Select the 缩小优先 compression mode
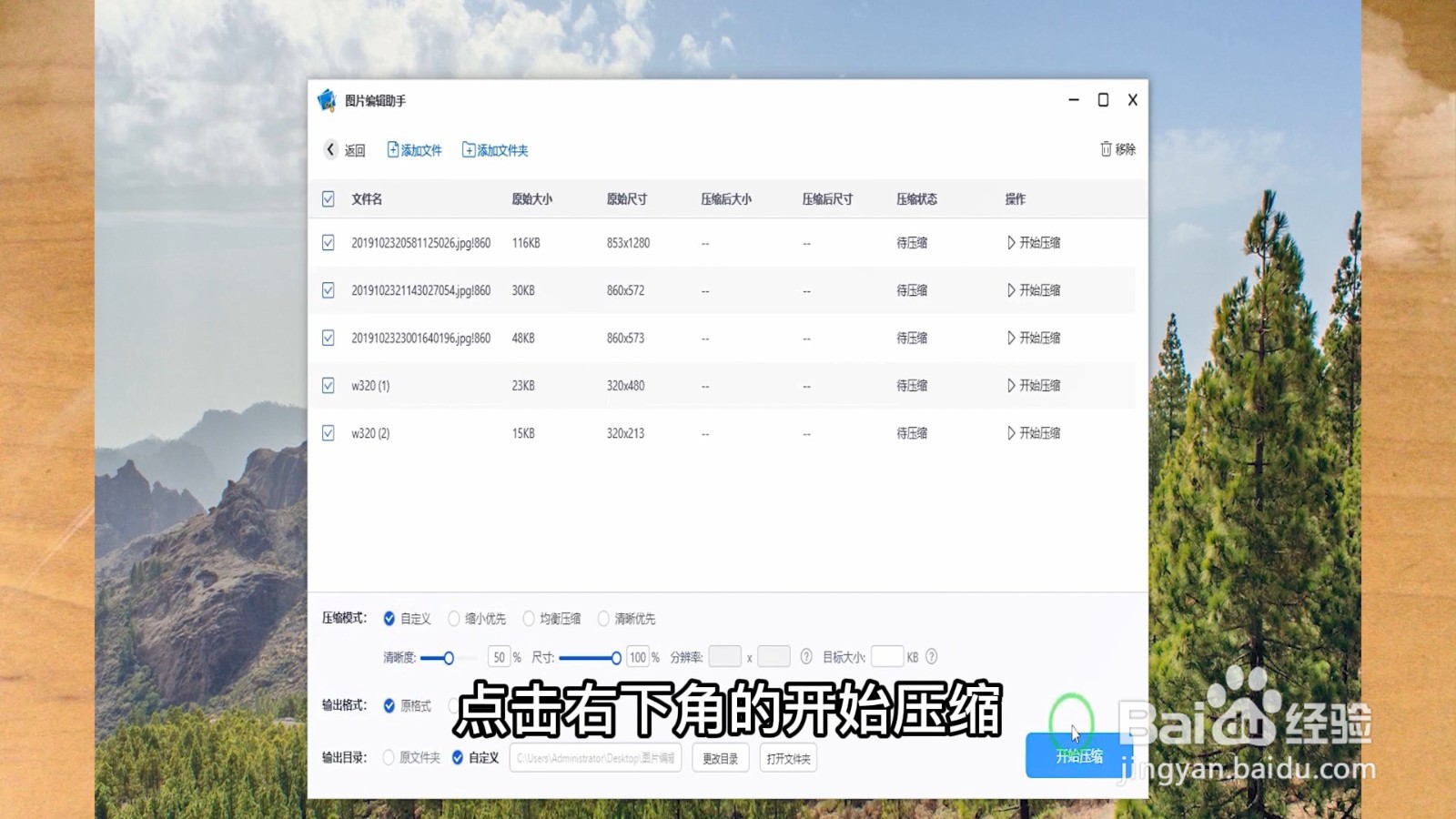 pyautogui.click(x=452, y=619)
